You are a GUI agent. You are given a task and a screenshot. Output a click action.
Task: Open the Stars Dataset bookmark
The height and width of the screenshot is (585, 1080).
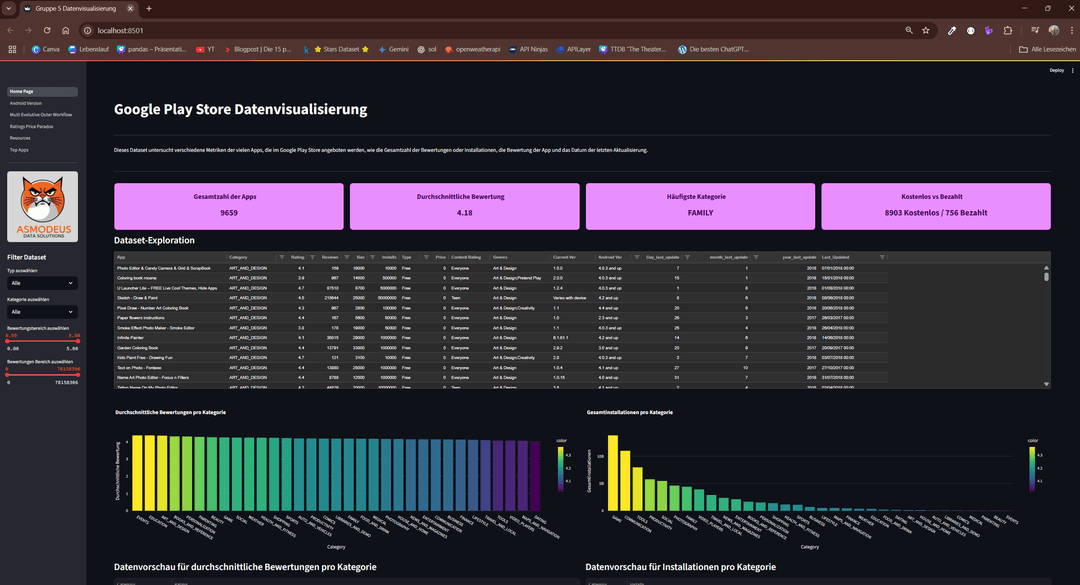coord(340,49)
